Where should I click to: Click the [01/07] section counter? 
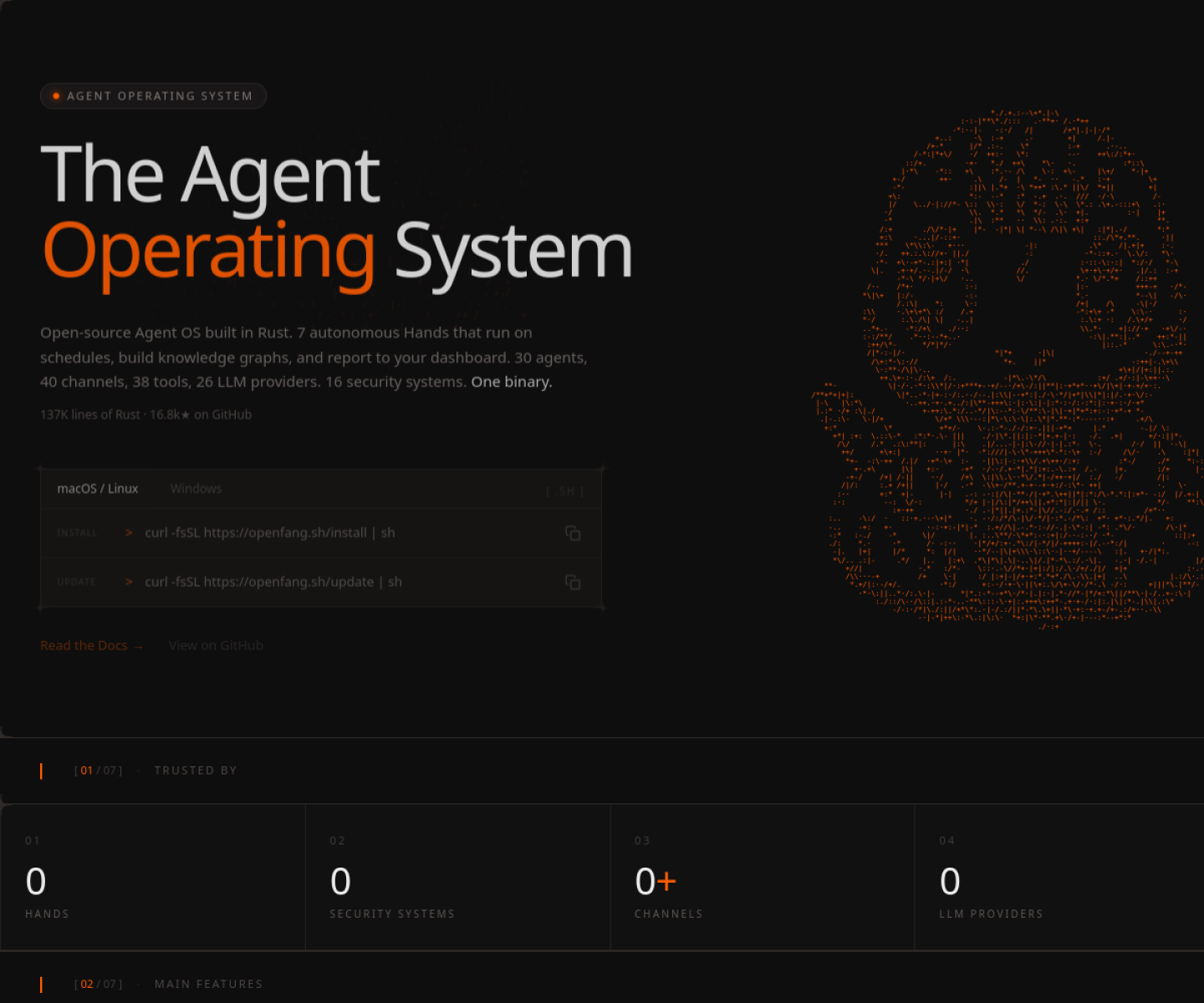(x=99, y=771)
